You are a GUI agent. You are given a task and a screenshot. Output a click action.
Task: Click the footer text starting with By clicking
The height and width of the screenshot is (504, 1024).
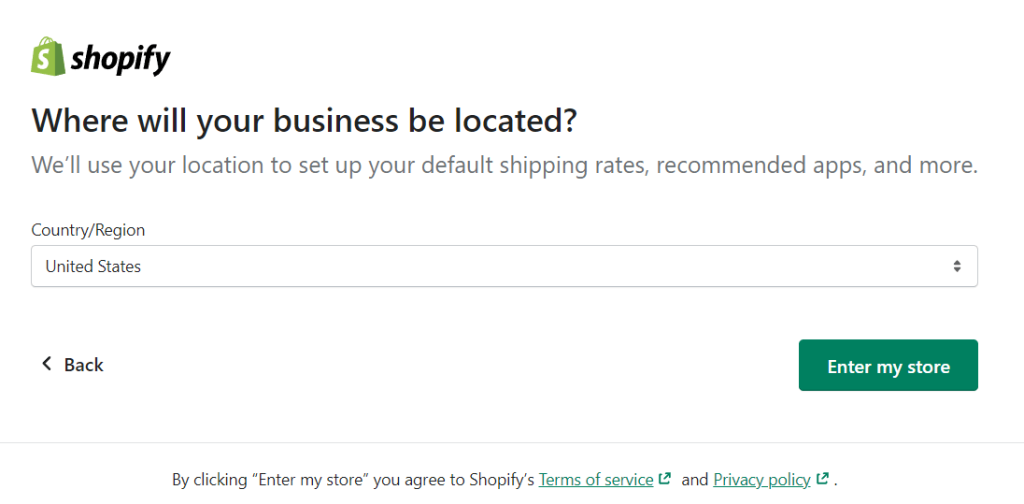[x=504, y=480]
